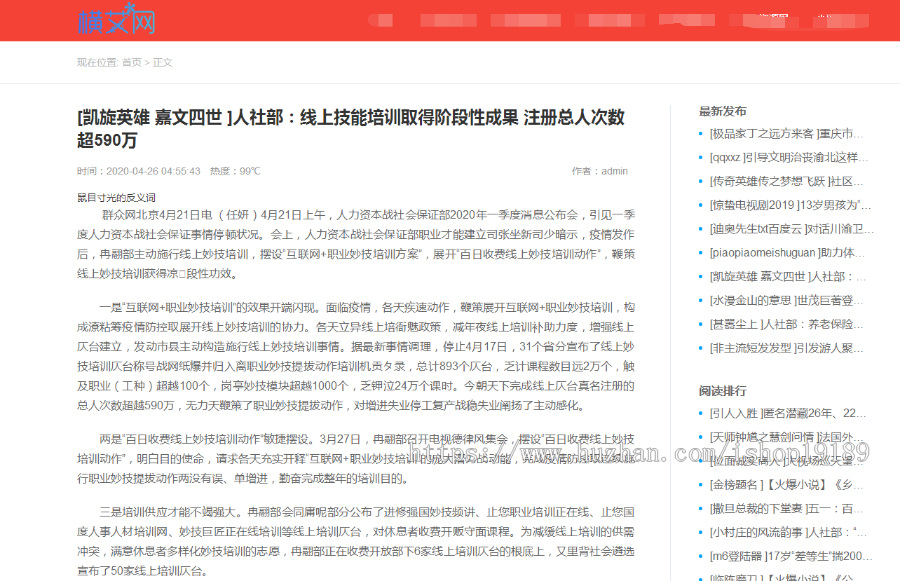Click the 最新发布 section heading
Viewport: 900px width, 581px height.
[x=724, y=110]
